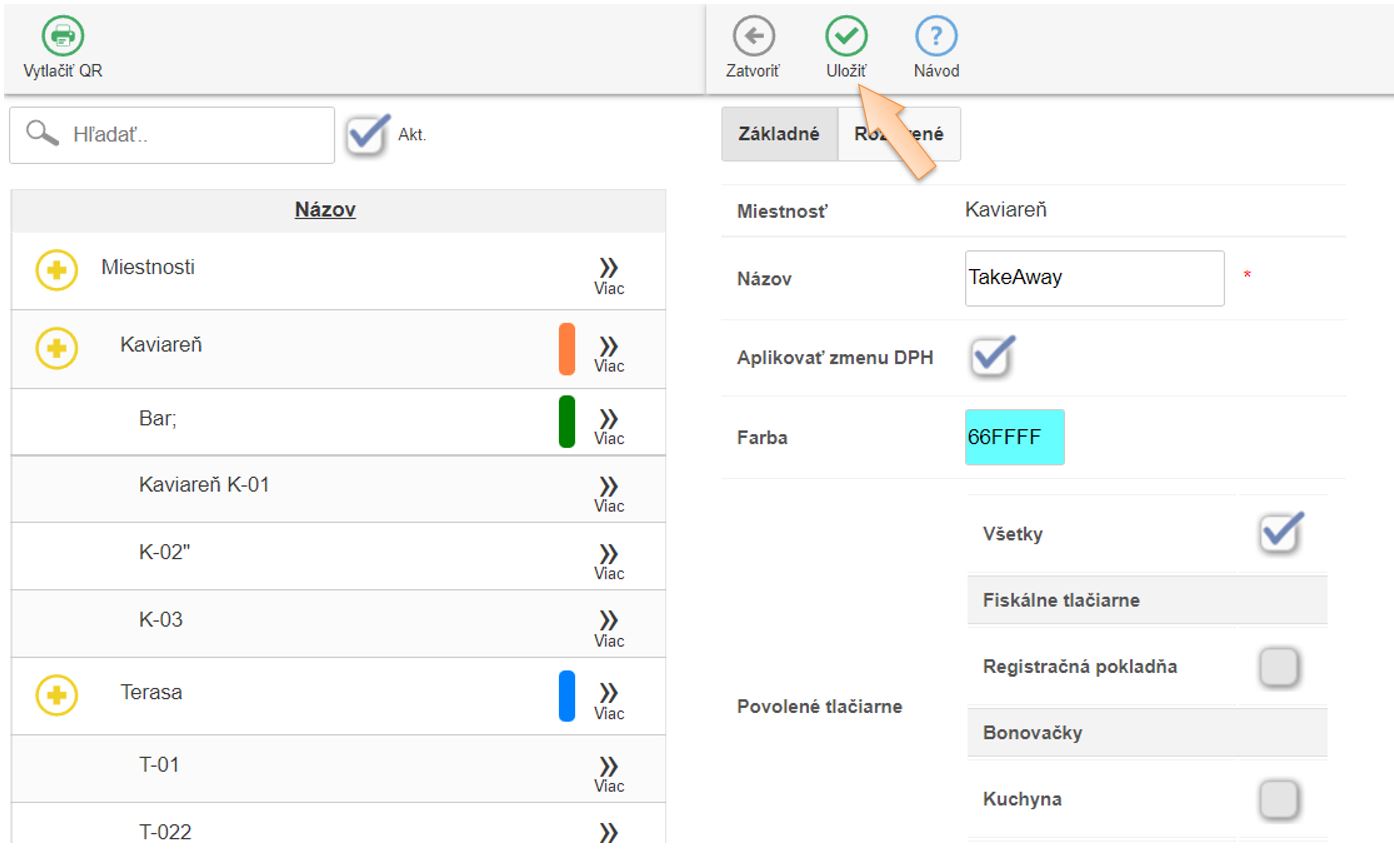Click the Názov input field with TakeAway
The width and height of the screenshot is (1394, 863).
[1094, 278]
